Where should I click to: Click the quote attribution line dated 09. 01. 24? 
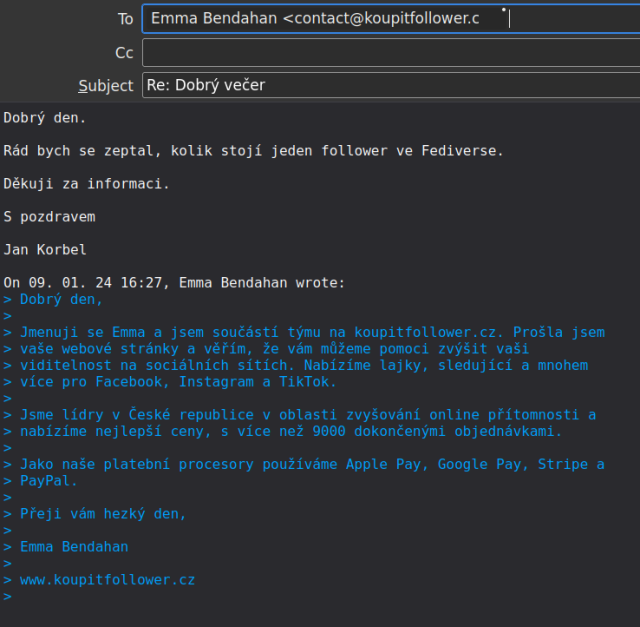click(x=174, y=283)
